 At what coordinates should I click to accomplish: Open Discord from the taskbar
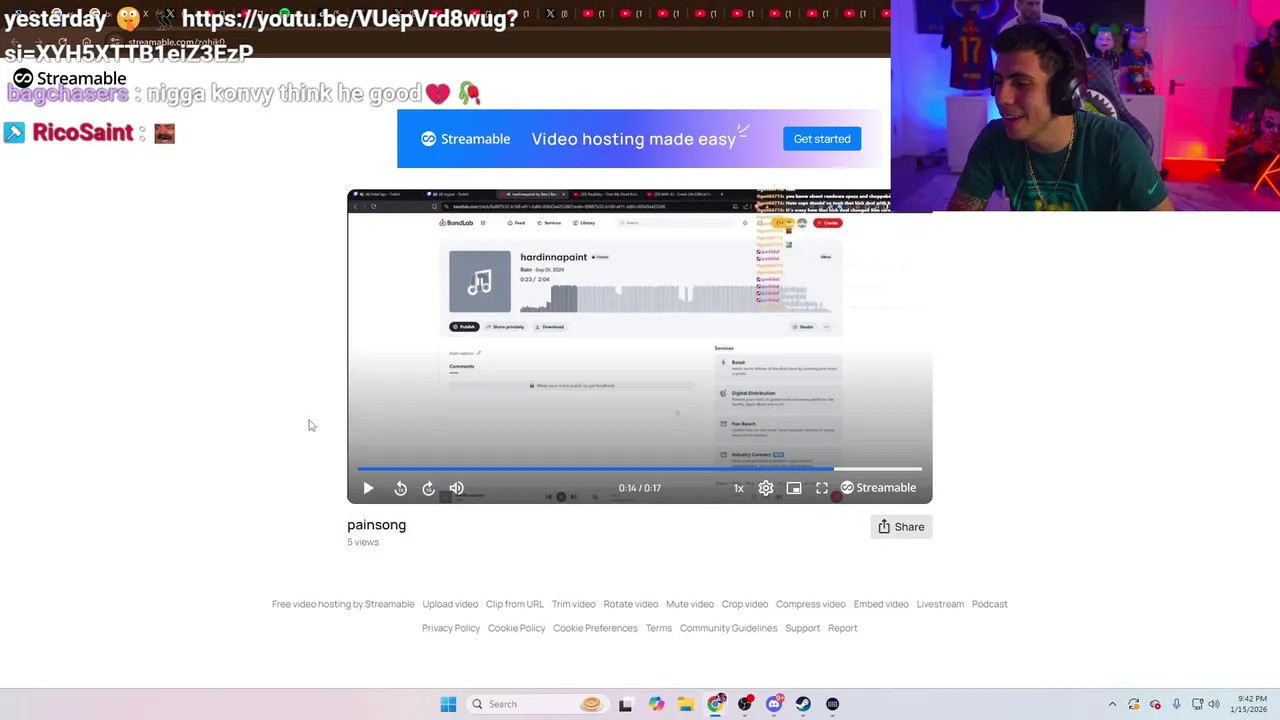pyautogui.click(x=774, y=704)
